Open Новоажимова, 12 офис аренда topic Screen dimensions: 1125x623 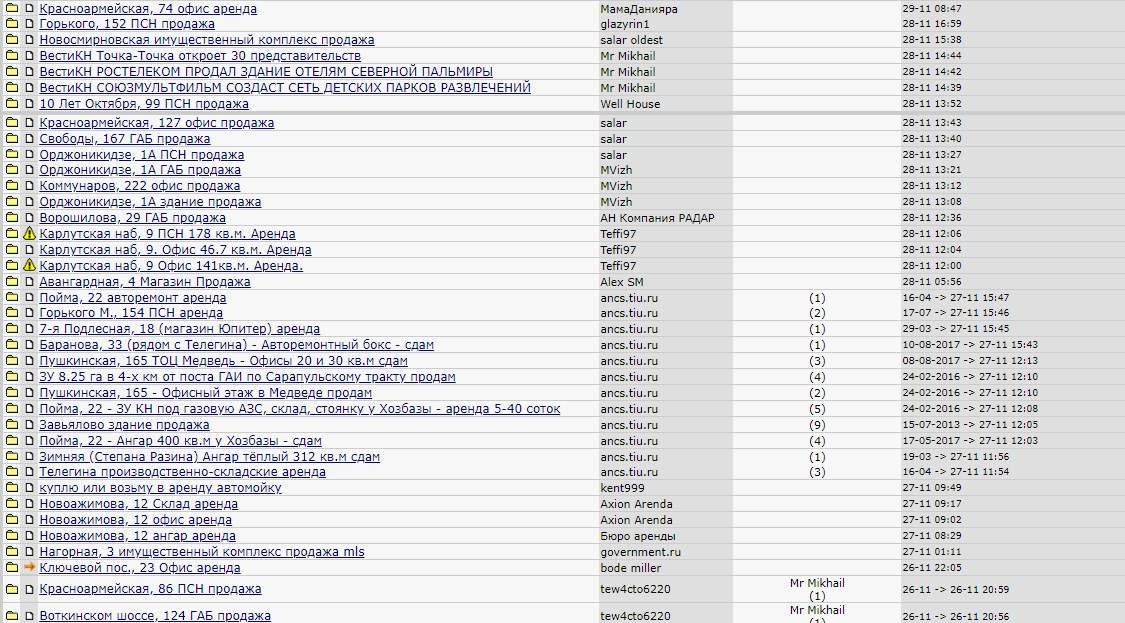point(136,520)
